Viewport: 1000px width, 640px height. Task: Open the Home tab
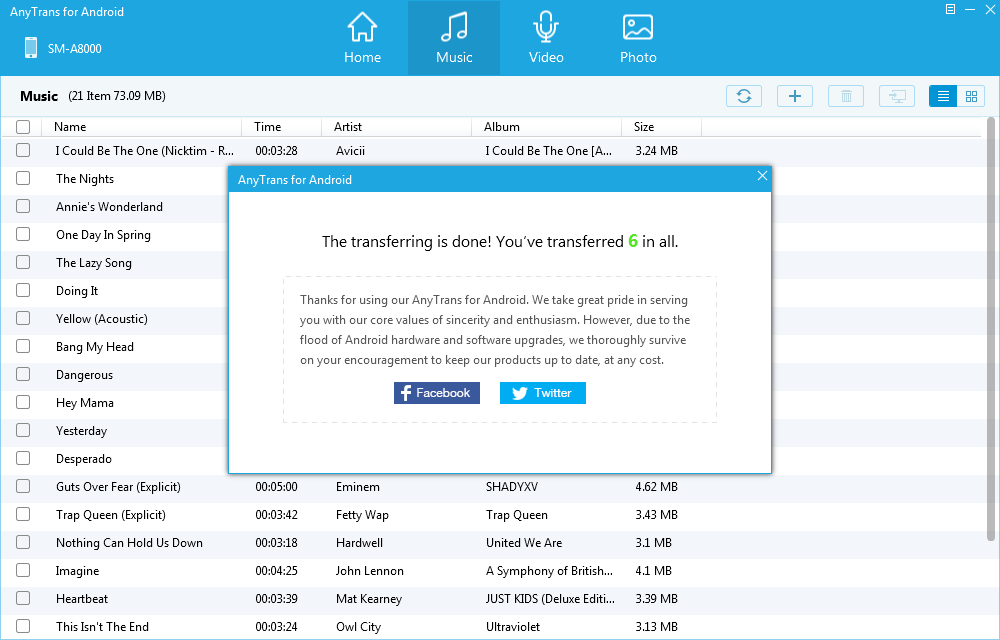[x=362, y=38]
